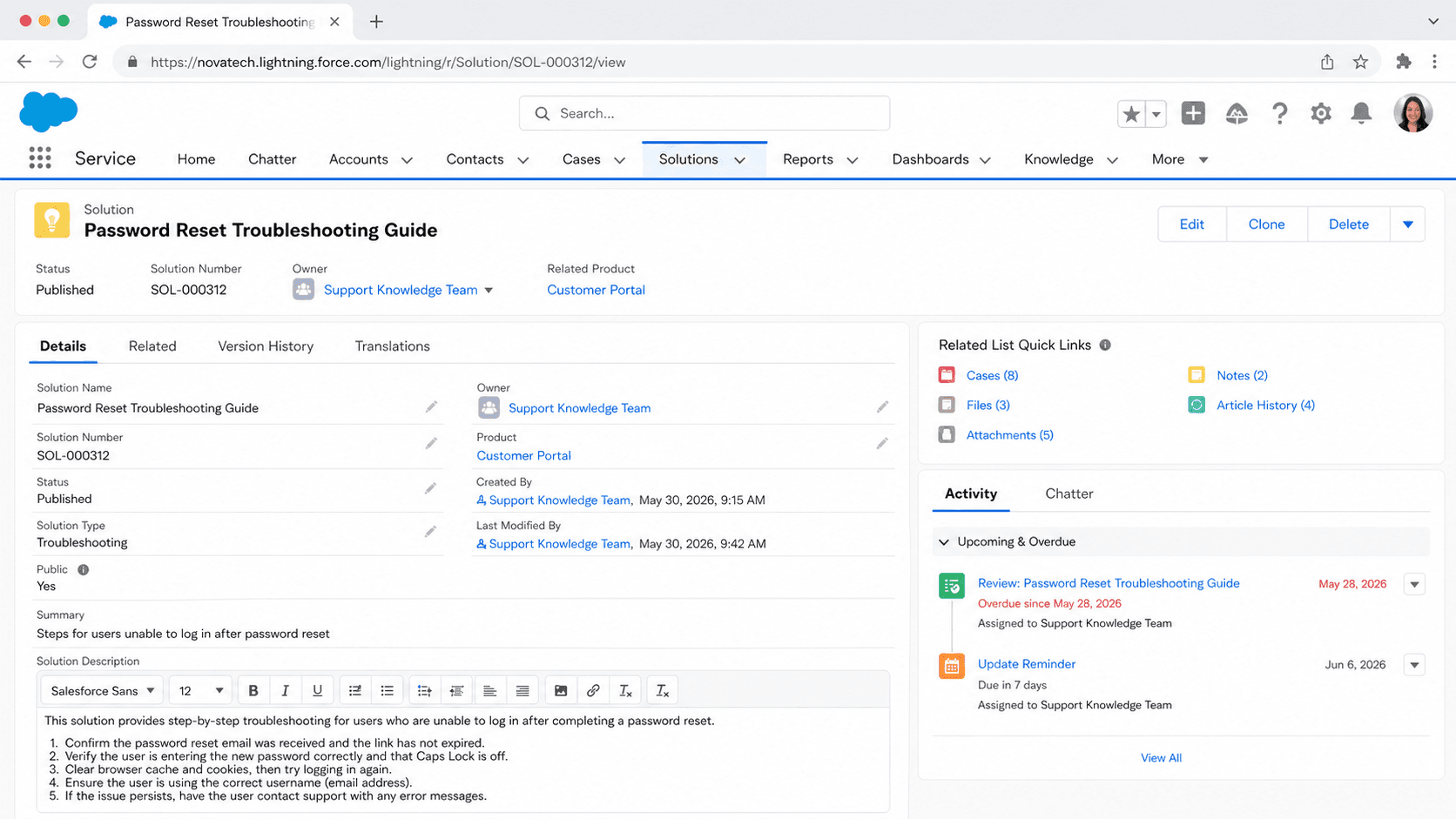Apply Bold formatting in description editor
The height and width of the screenshot is (819, 1456).
[x=253, y=690]
